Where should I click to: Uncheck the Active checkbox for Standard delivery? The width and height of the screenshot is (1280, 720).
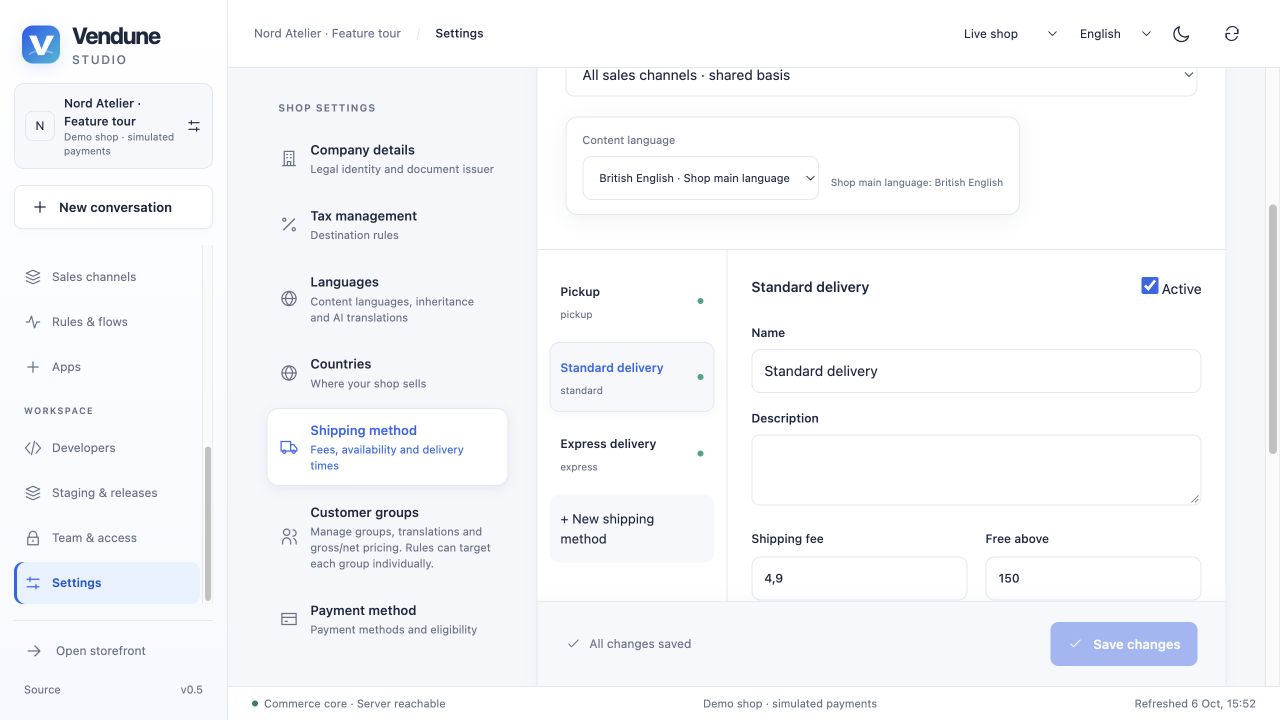coord(1150,286)
